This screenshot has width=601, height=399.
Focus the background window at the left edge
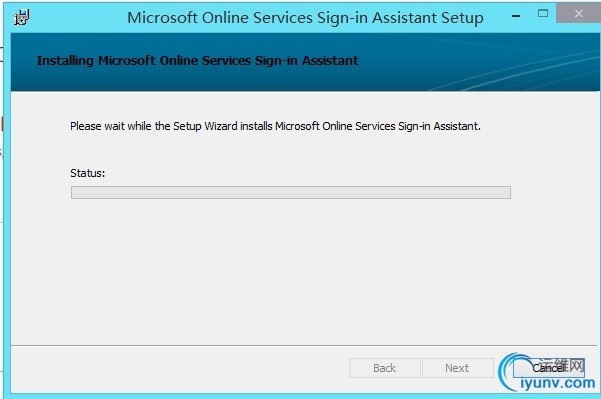pyautogui.click(x=2, y=192)
